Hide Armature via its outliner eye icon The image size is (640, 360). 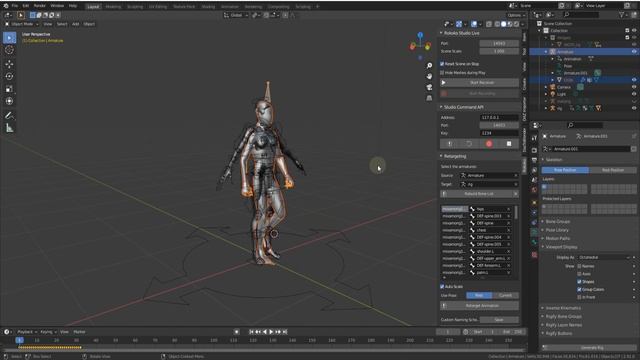point(634,52)
